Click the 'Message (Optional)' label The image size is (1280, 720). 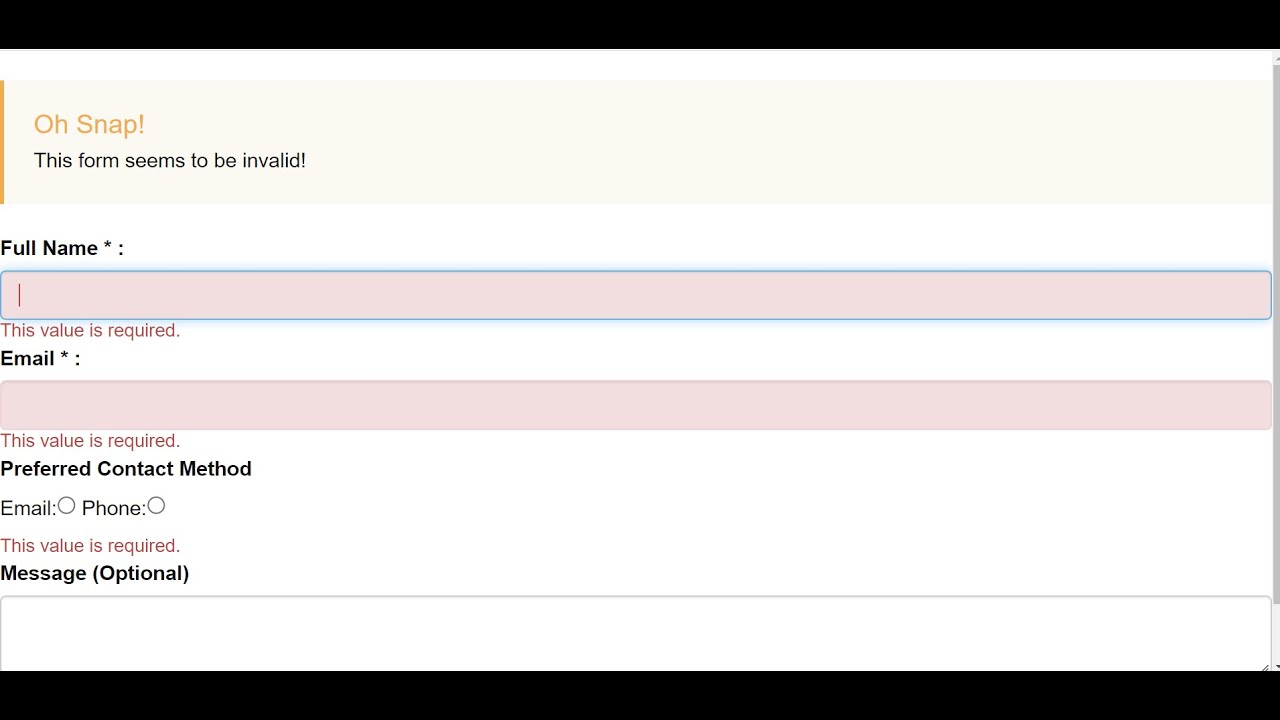point(95,573)
